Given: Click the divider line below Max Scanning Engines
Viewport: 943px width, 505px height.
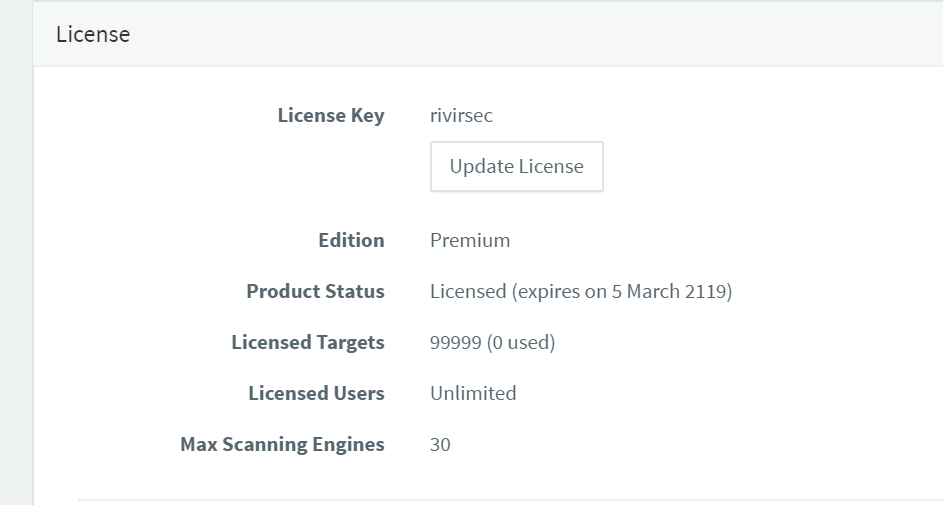Looking at the screenshot, I should pyautogui.click(x=510, y=499).
